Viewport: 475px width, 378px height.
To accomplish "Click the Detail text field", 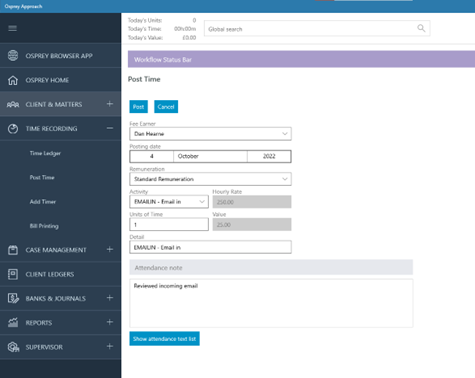I will [210, 247].
